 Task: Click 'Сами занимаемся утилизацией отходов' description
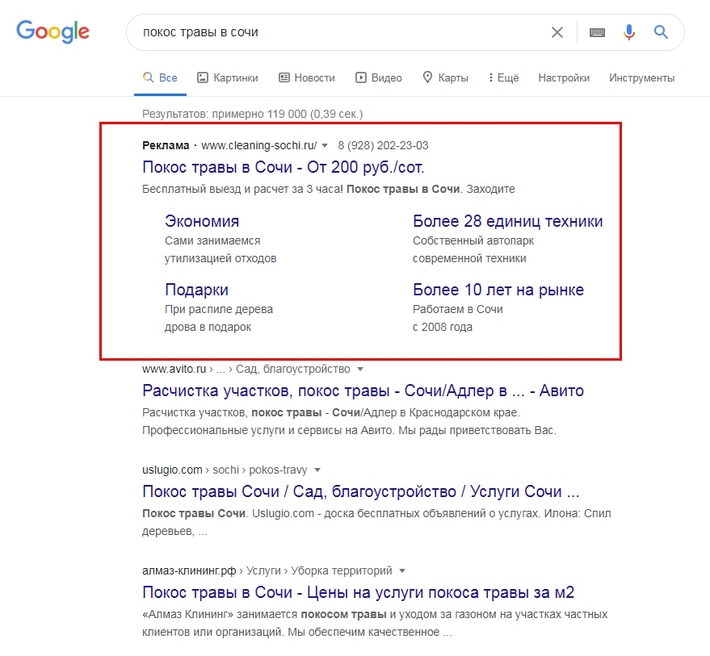pos(221,249)
